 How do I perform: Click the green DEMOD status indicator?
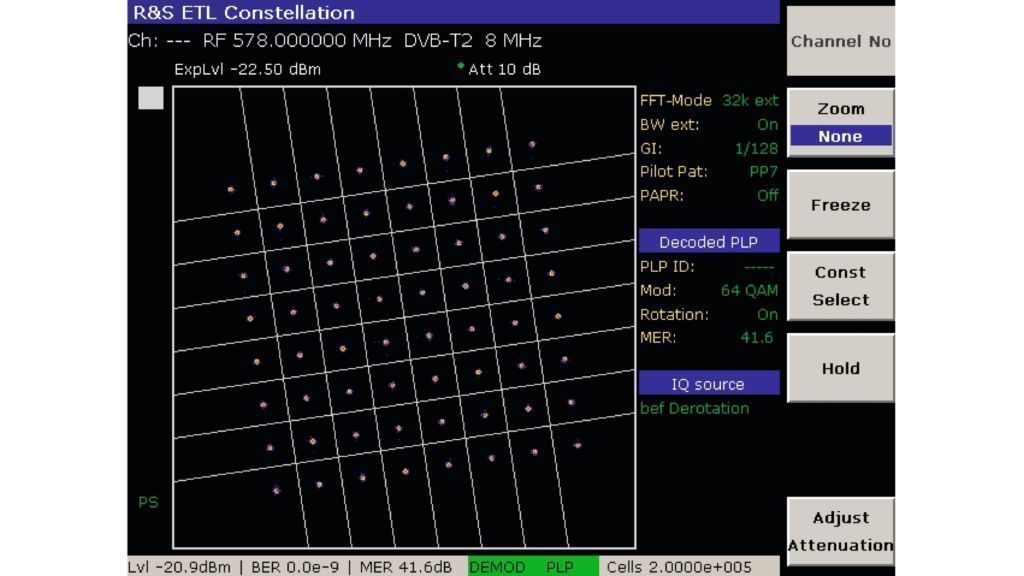pos(497,567)
